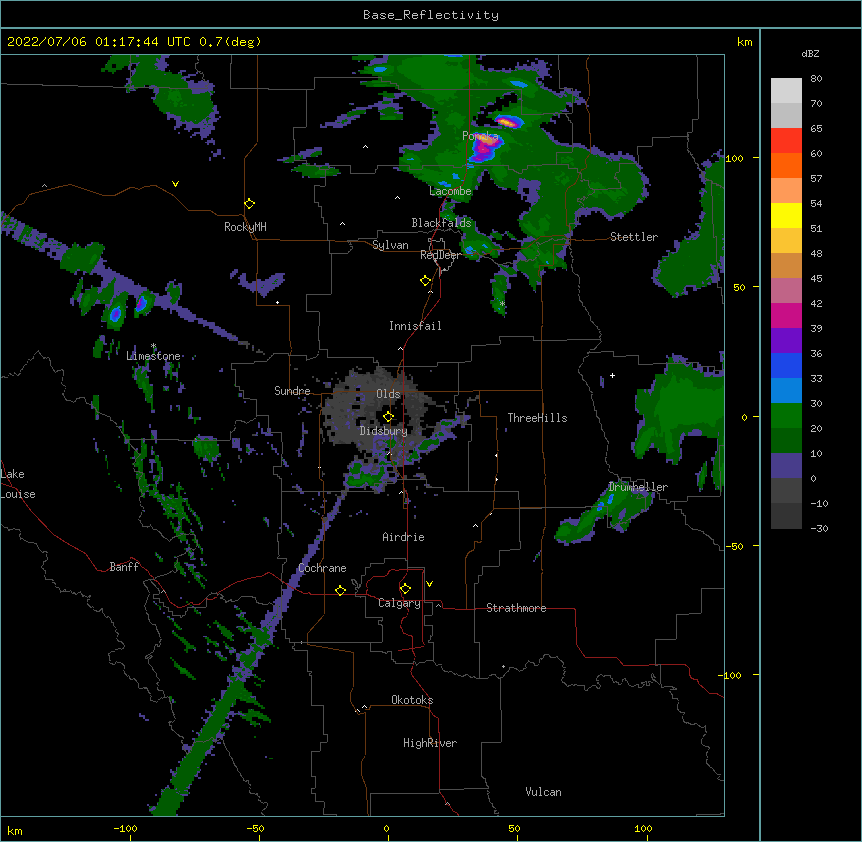Image resolution: width=862 pixels, height=842 pixels.
Task: Click the HighRiver city label
Action: click(430, 743)
